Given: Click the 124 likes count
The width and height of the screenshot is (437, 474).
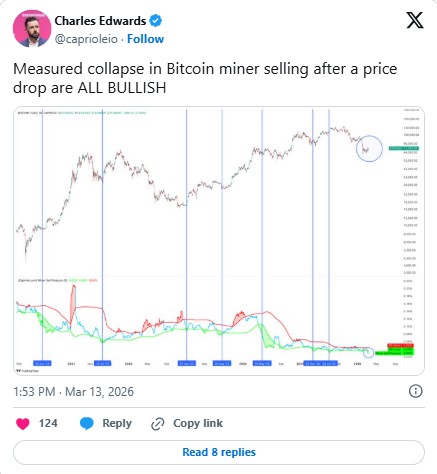Looking at the screenshot, I should [48, 423].
